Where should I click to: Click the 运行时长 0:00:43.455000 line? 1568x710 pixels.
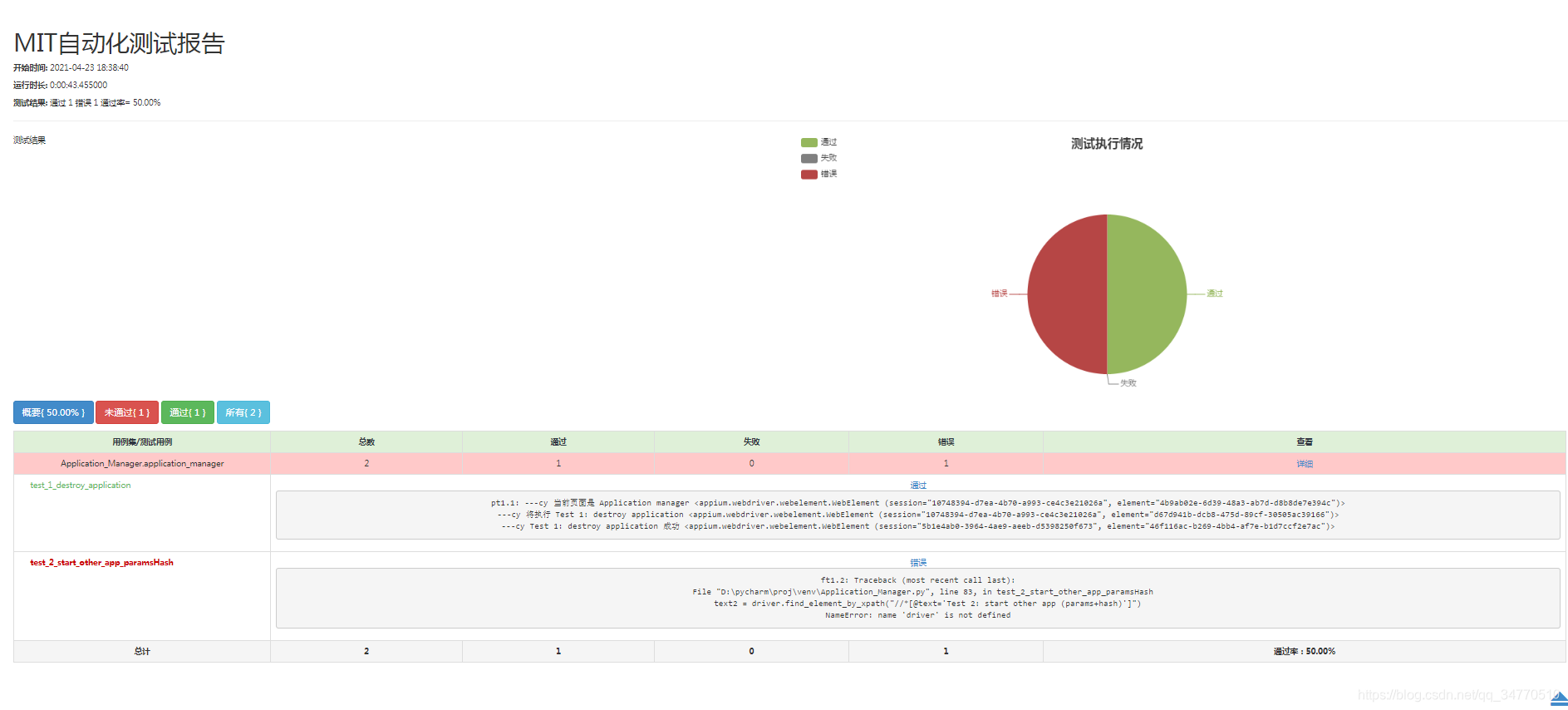[60, 86]
